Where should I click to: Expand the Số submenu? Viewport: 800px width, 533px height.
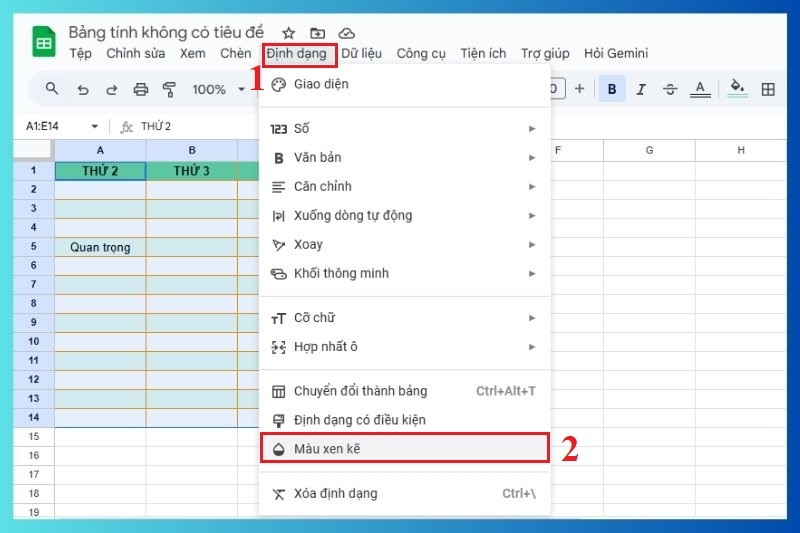pos(405,129)
